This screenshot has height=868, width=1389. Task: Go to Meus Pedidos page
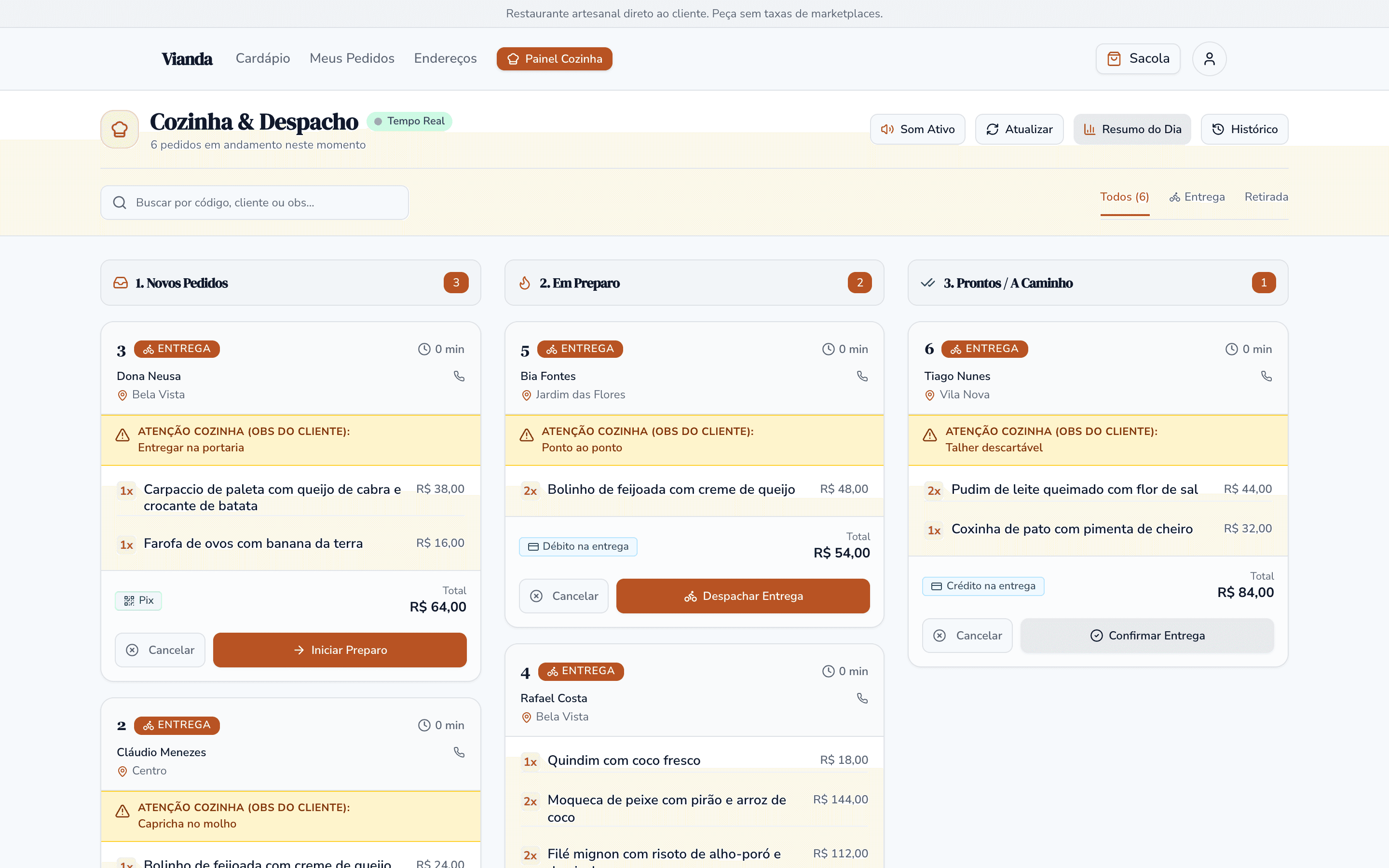pyautogui.click(x=352, y=58)
